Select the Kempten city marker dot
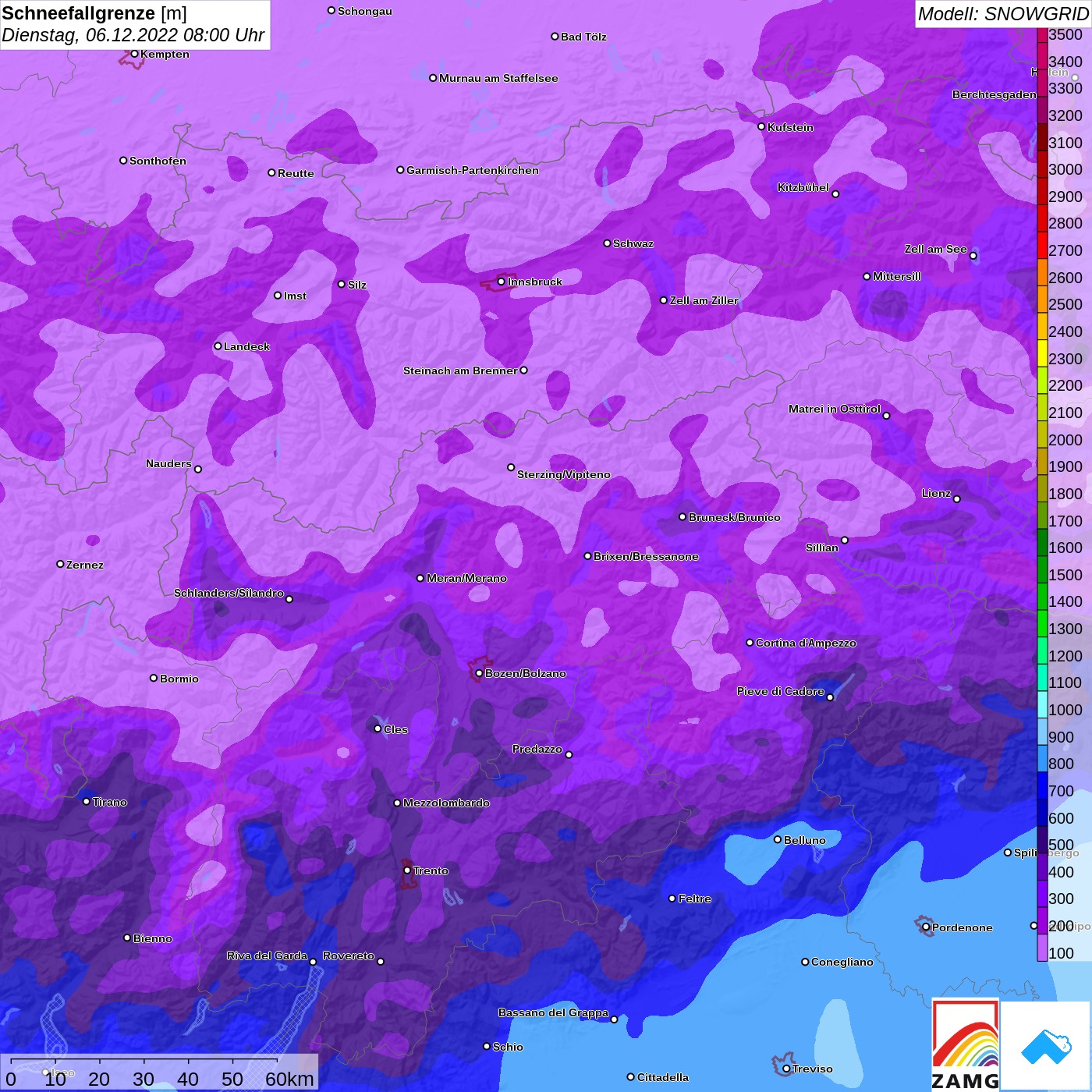 pos(134,54)
